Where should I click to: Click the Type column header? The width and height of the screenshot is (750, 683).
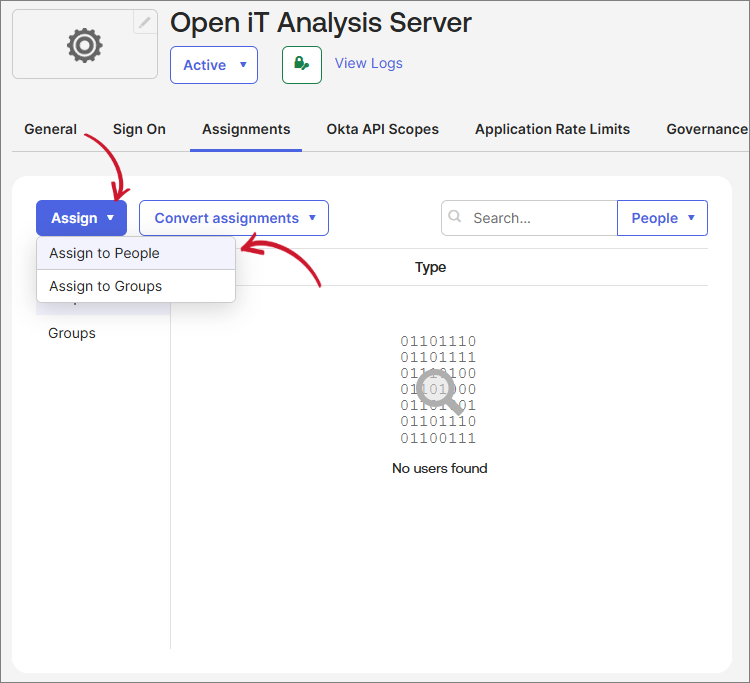pos(430,267)
